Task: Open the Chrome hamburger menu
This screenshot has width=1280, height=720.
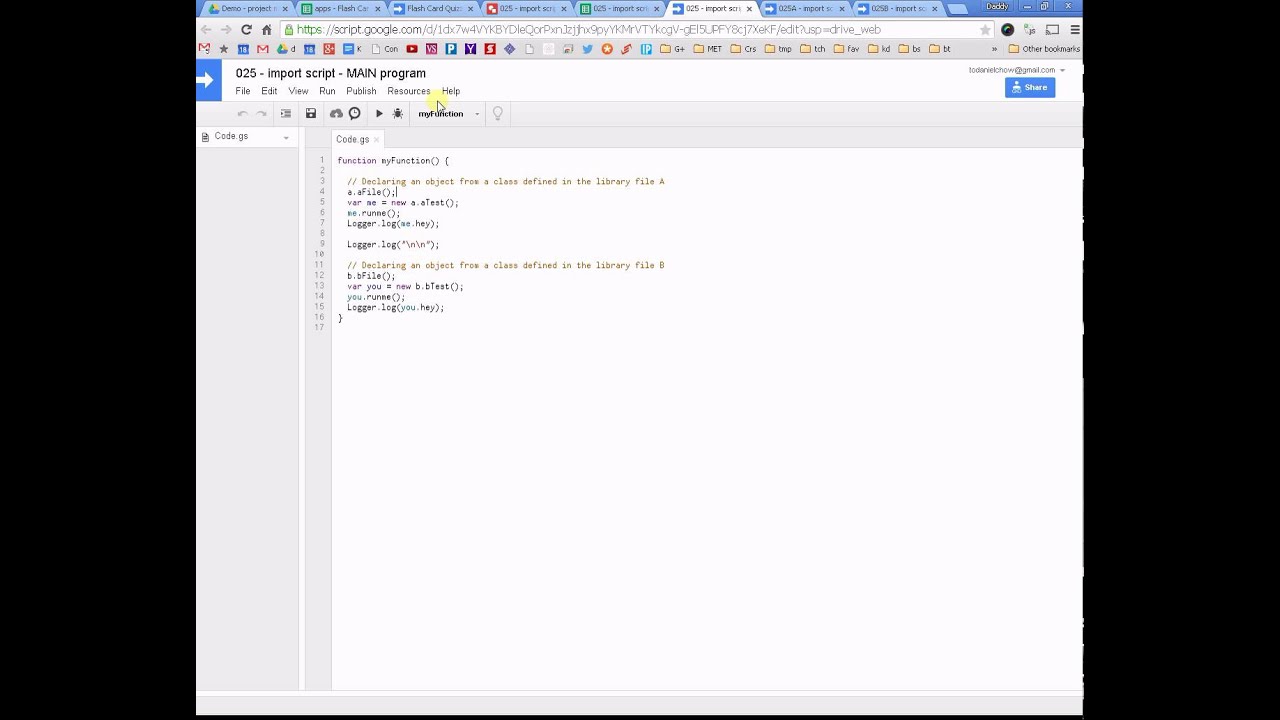Action: (x=1075, y=30)
